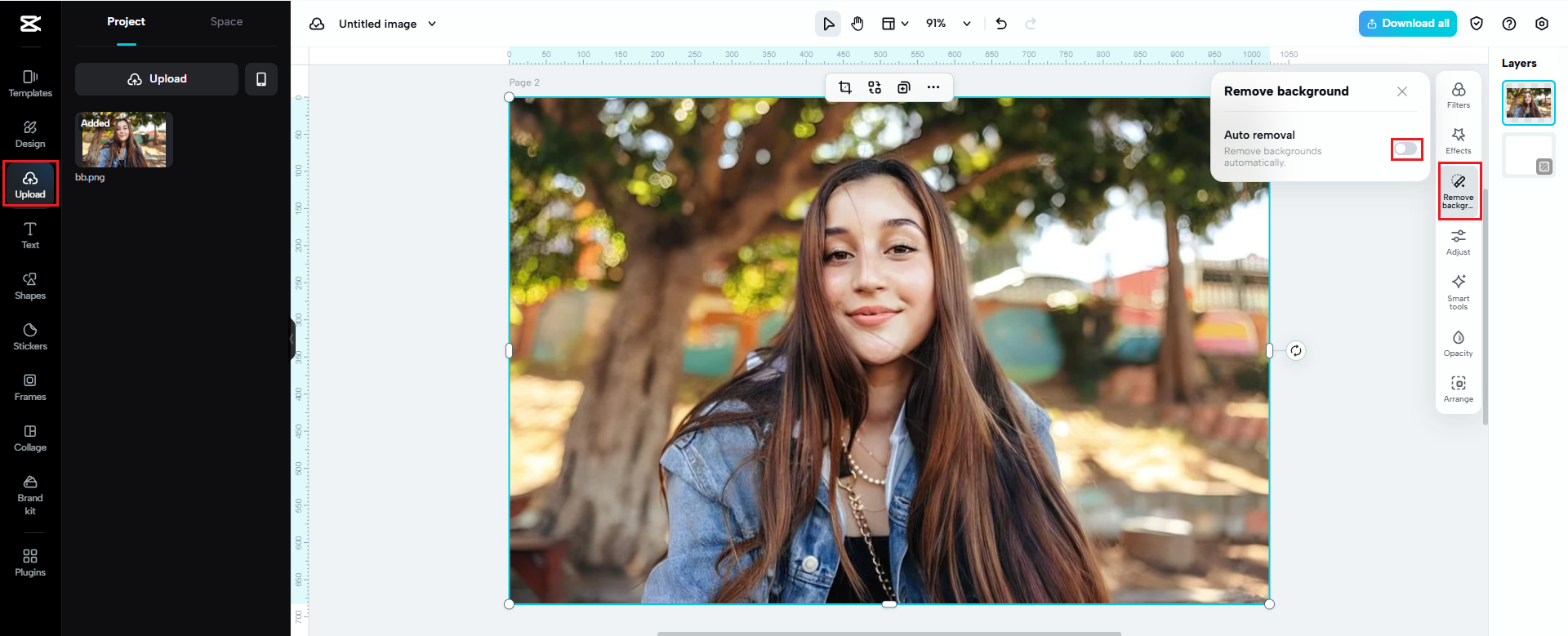Open the Opacity control
Image resolution: width=1568 pixels, height=636 pixels.
click(x=1458, y=343)
